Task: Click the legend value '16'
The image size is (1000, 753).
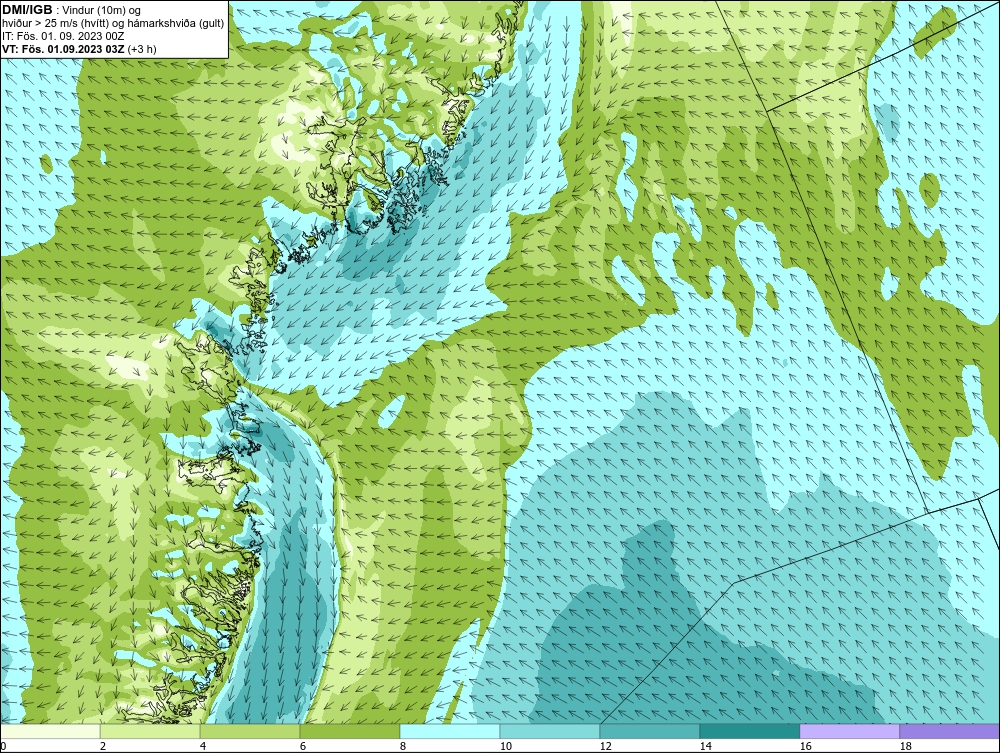Action: pyautogui.click(x=805, y=746)
